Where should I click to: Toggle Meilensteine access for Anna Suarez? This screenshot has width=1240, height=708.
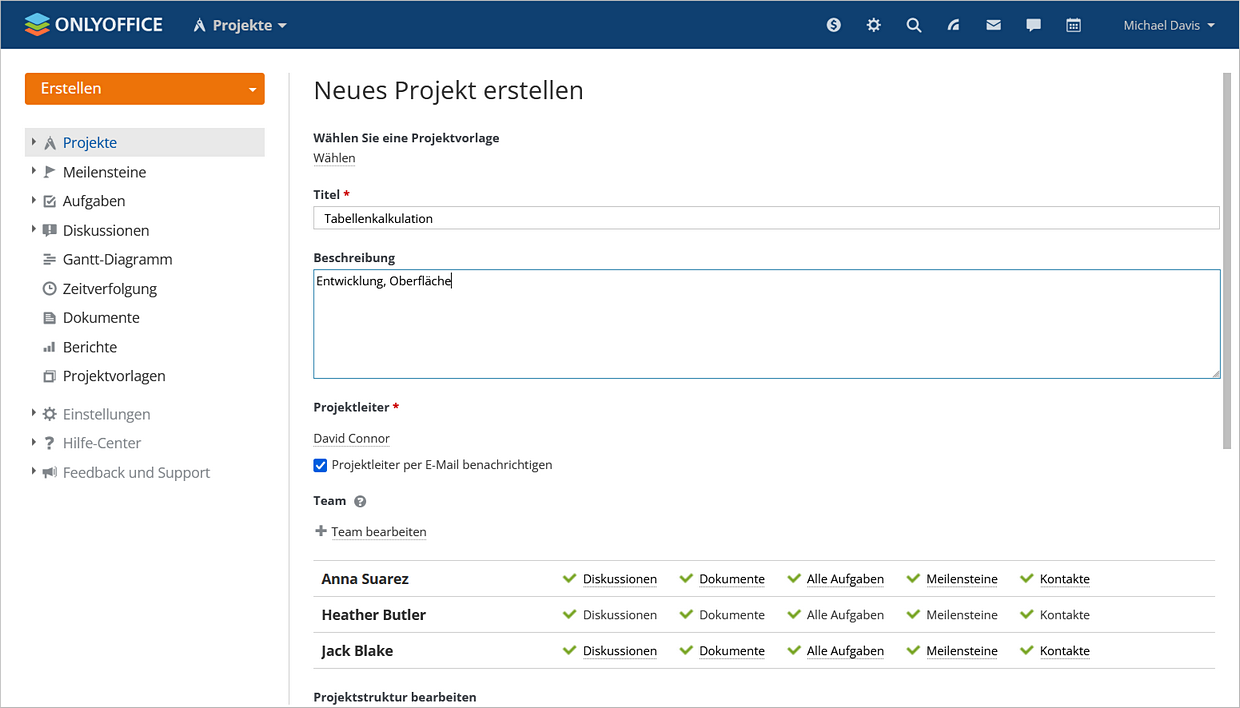(x=952, y=579)
